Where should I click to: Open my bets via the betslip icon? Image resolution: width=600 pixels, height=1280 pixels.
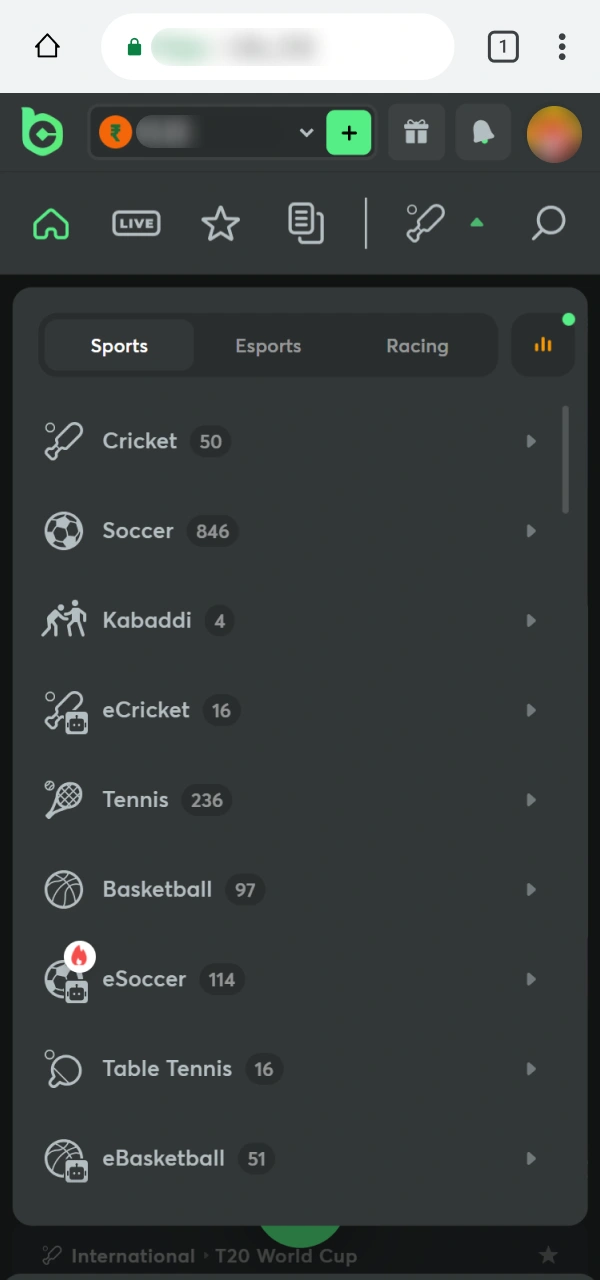coord(306,223)
